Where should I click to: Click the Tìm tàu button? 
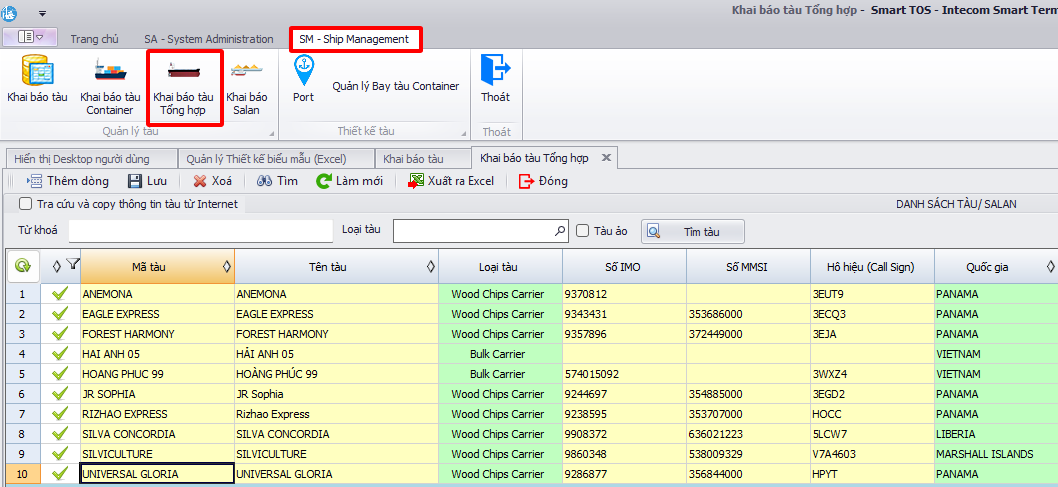click(x=692, y=231)
